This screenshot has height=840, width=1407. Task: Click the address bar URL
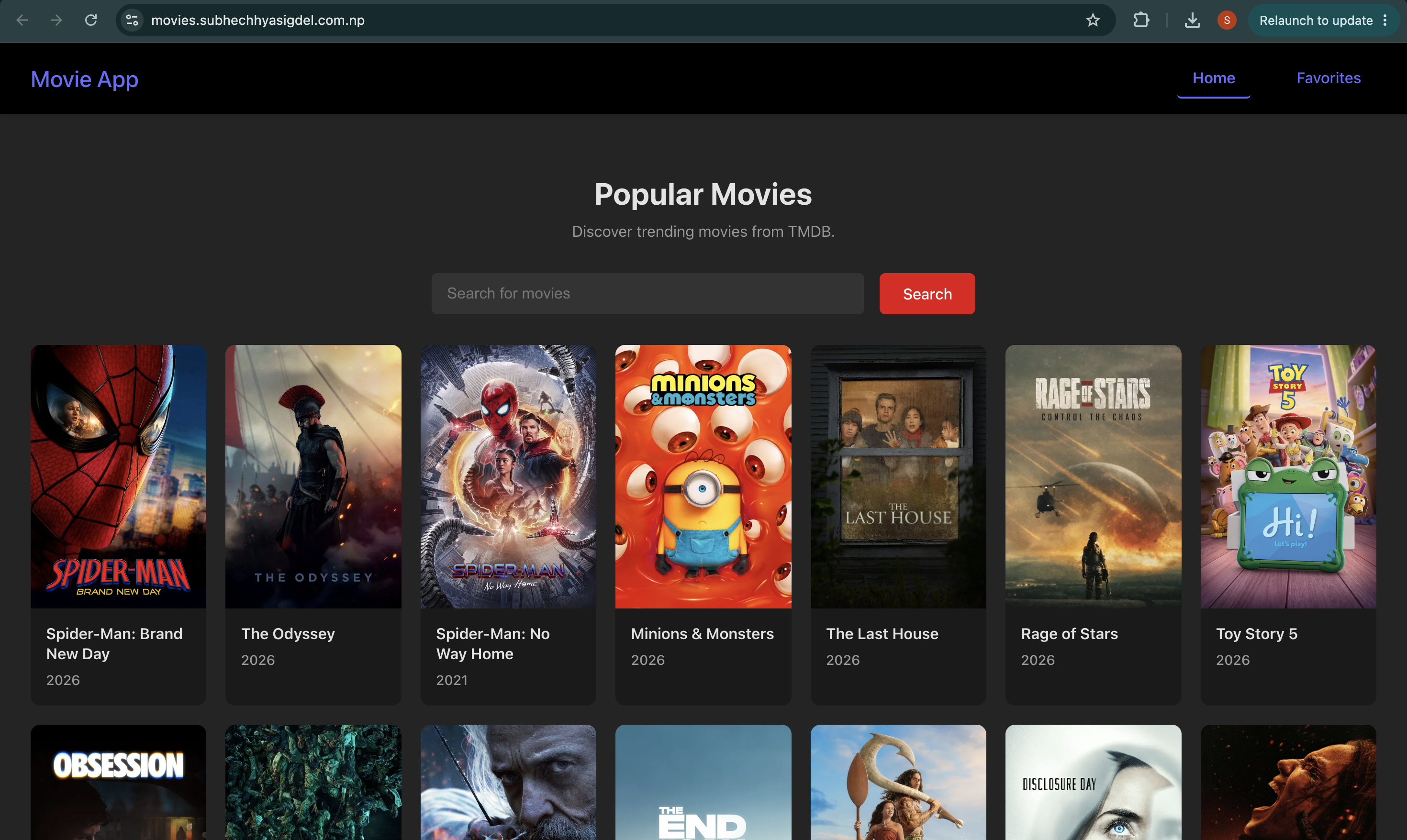click(x=257, y=21)
